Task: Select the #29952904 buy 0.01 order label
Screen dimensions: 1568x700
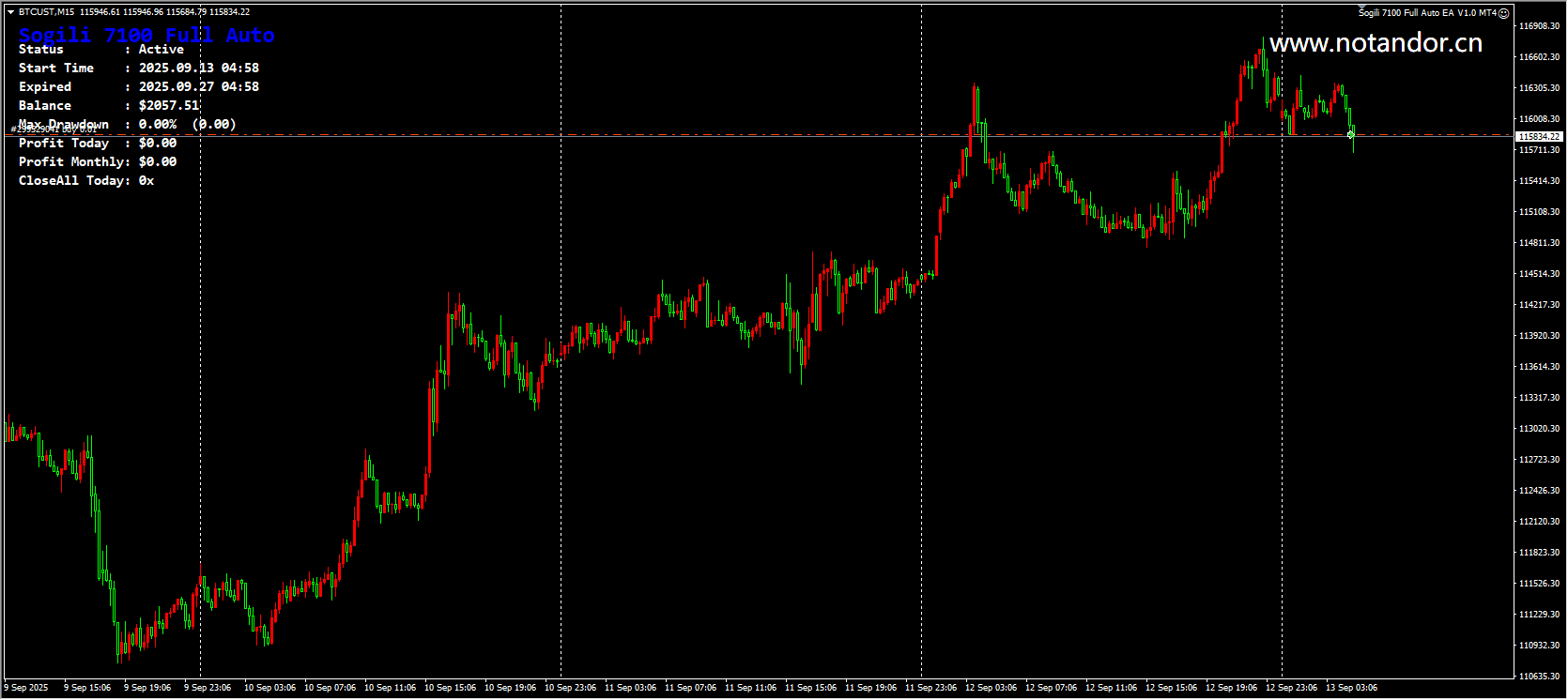Action: [54, 129]
